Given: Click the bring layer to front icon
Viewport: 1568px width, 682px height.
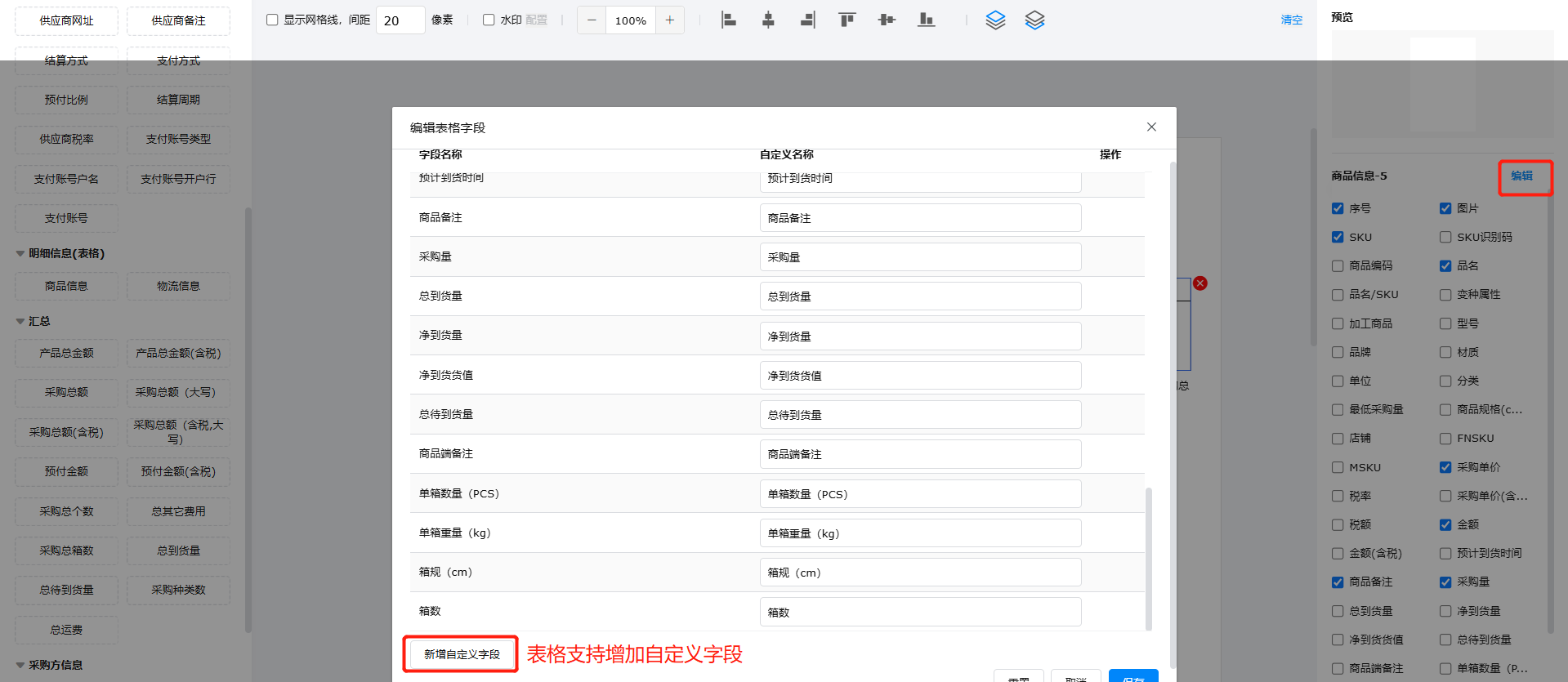Looking at the screenshot, I should tap(995, 20).
